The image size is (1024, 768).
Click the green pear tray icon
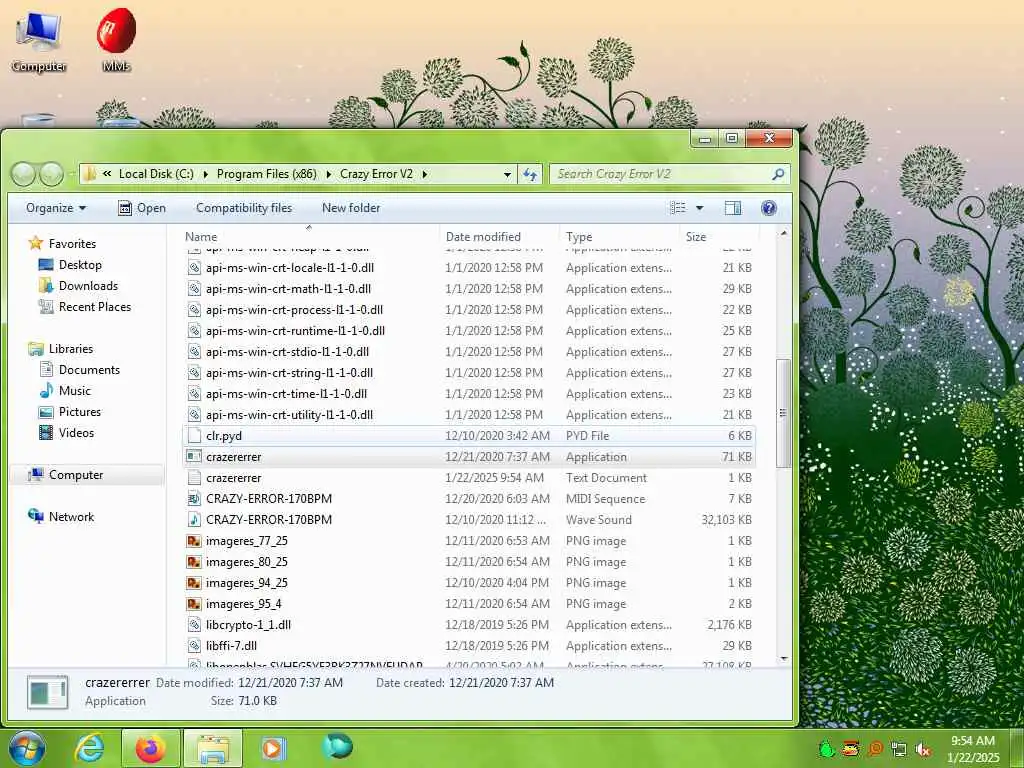827,748
